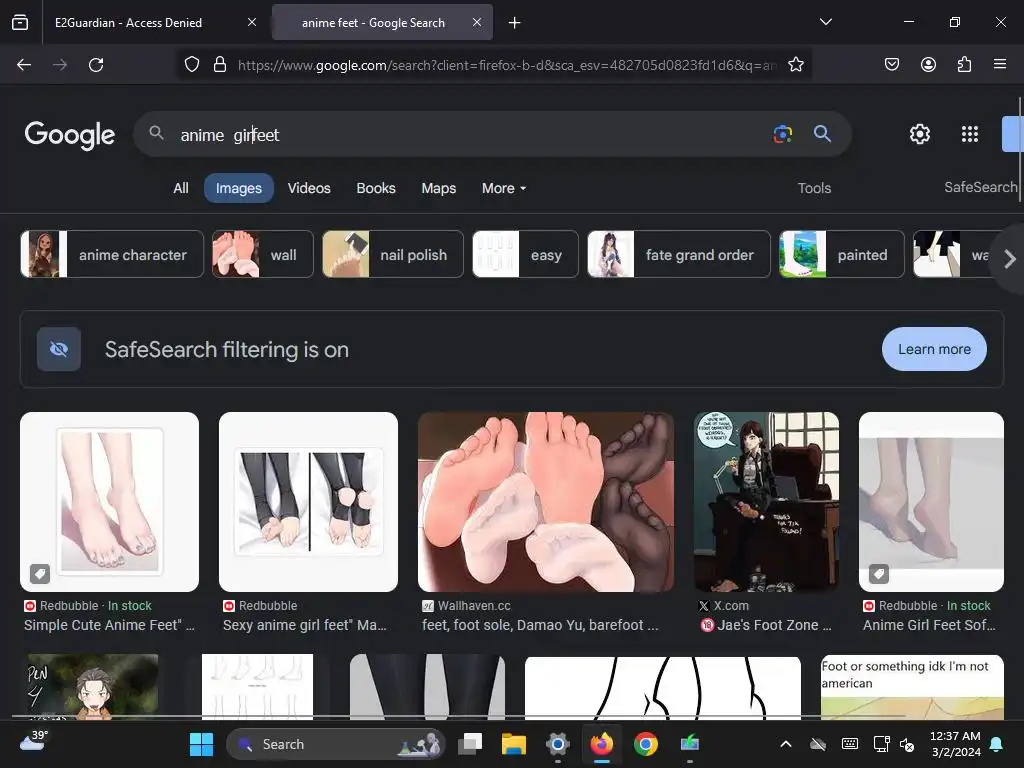Launch File Explorer from the taskbar
The height and width of the screenshot is (768, 1024).
coord(514,744)
